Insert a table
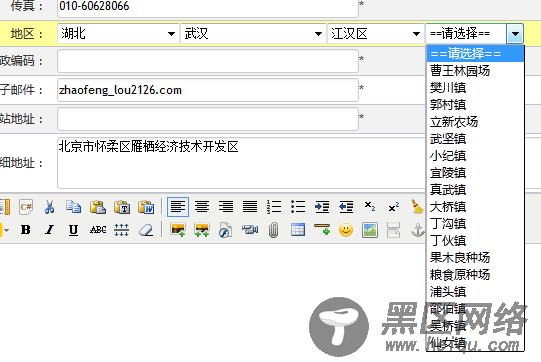The height and width of the screenshot is (362, 541). tap(298, 230)
